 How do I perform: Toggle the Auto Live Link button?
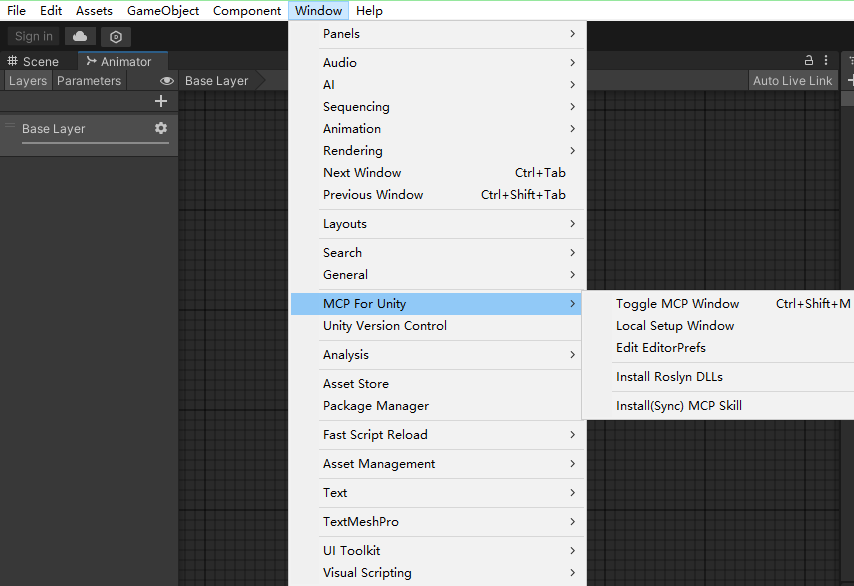pyautogui.click(x=792, y=81)
